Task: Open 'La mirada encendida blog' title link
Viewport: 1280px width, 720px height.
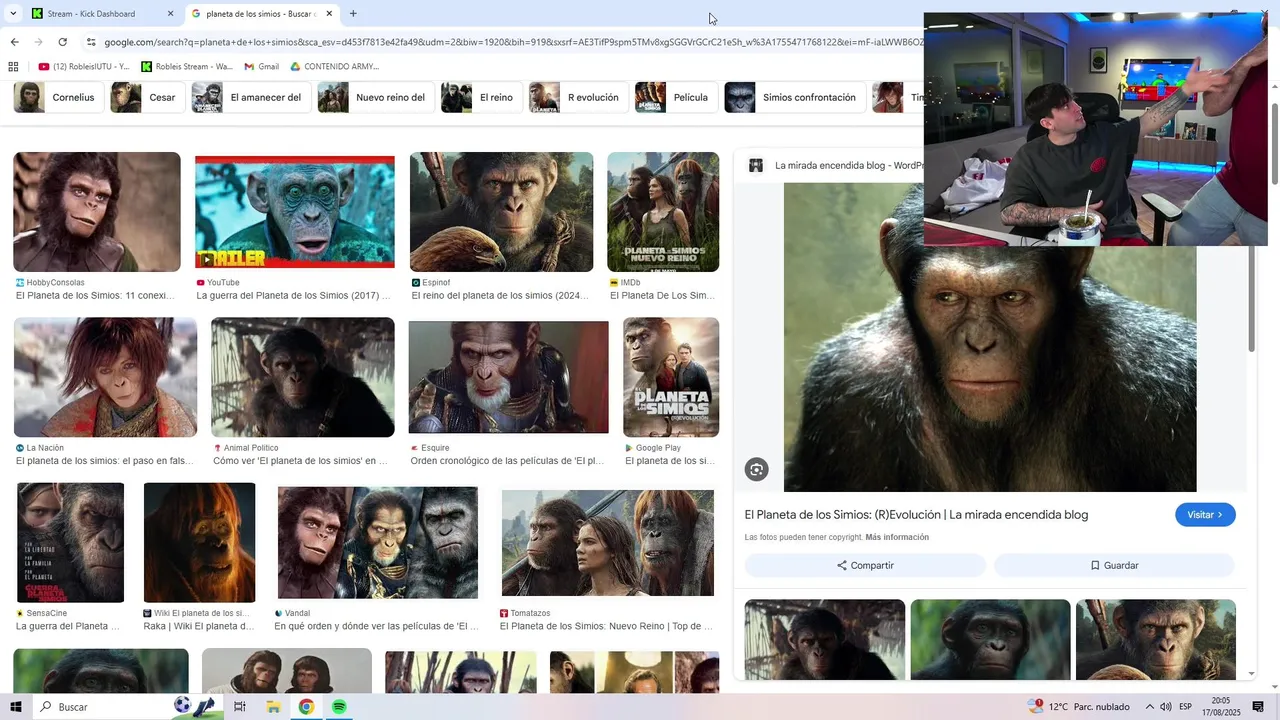Action: 916,515
